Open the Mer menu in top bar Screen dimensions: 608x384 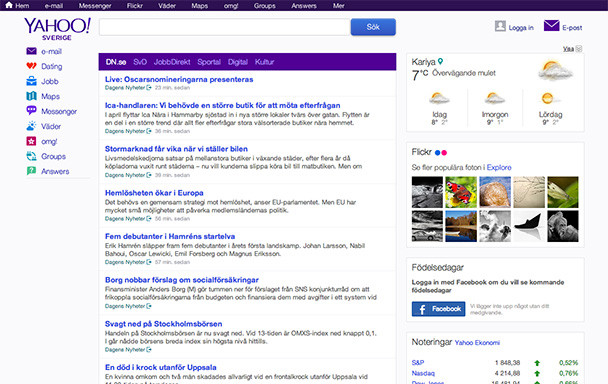click(339, 5)
